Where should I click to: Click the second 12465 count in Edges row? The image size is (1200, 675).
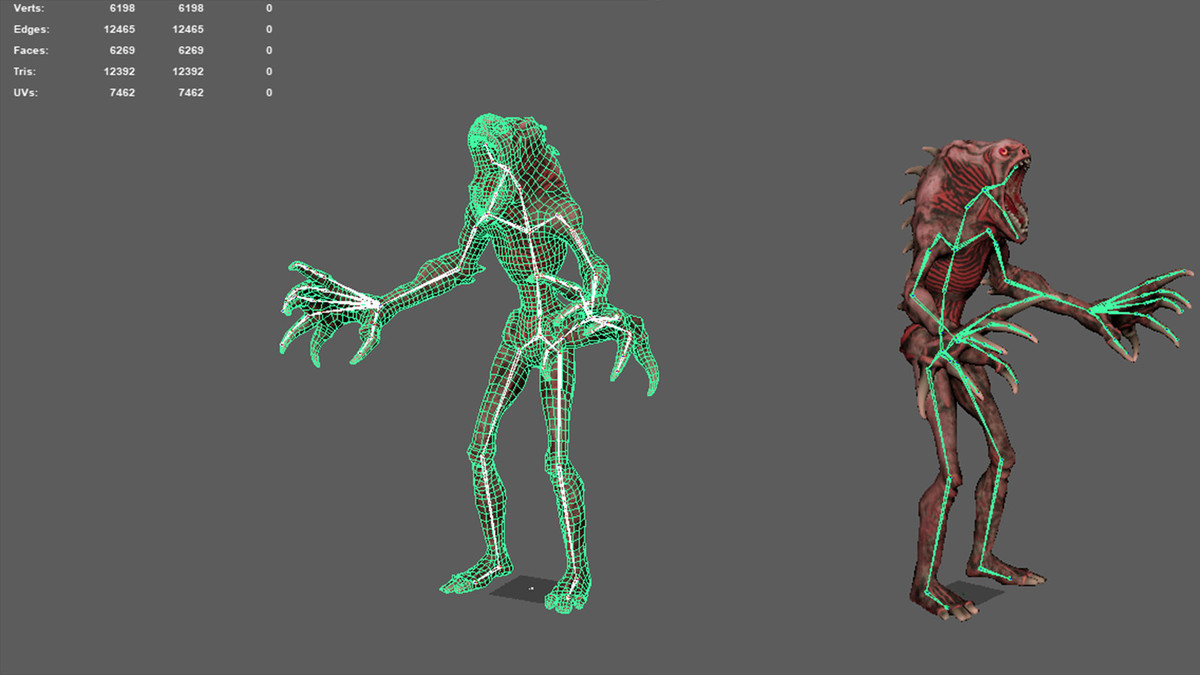(188, 29)
